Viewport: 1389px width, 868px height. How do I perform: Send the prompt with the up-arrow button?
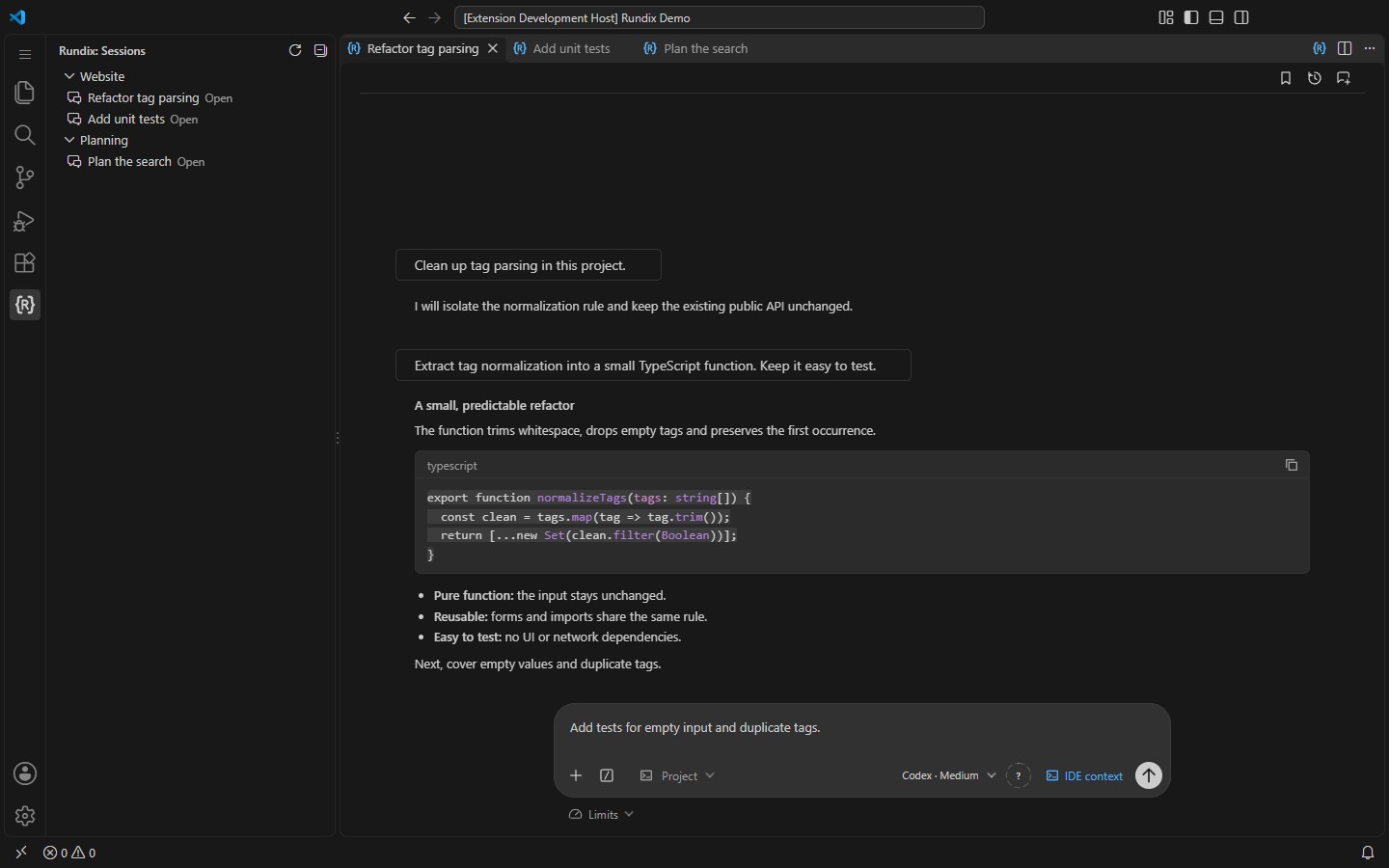pyautogui.click(x=1149, y=775)
